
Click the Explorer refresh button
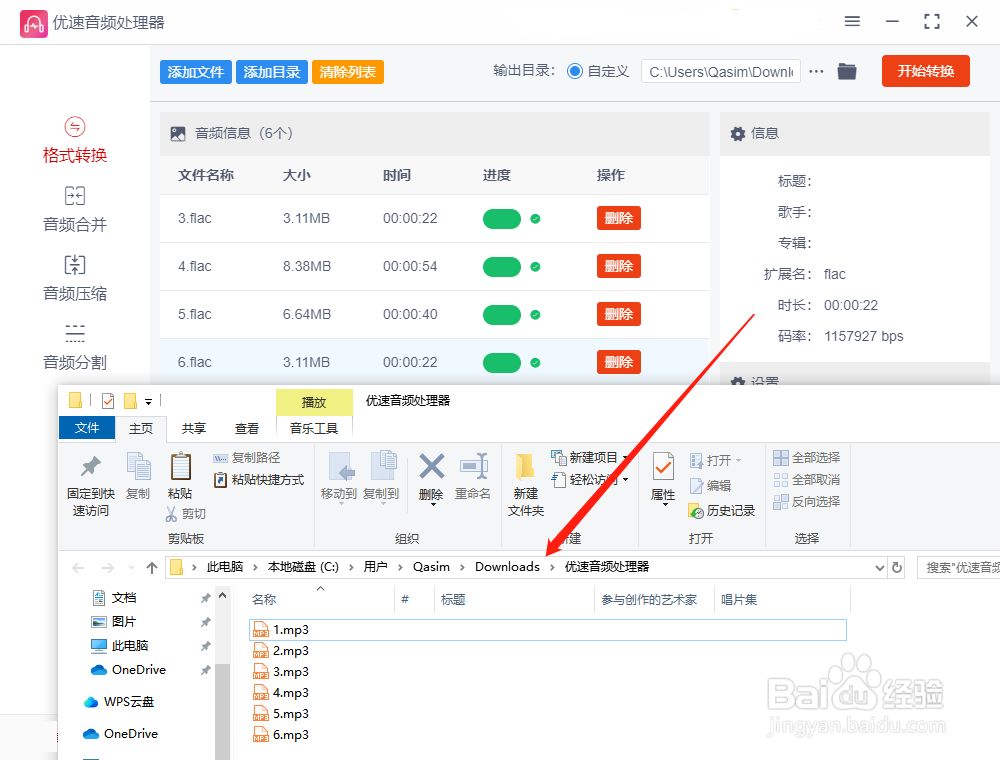click(x=897, y=567)
